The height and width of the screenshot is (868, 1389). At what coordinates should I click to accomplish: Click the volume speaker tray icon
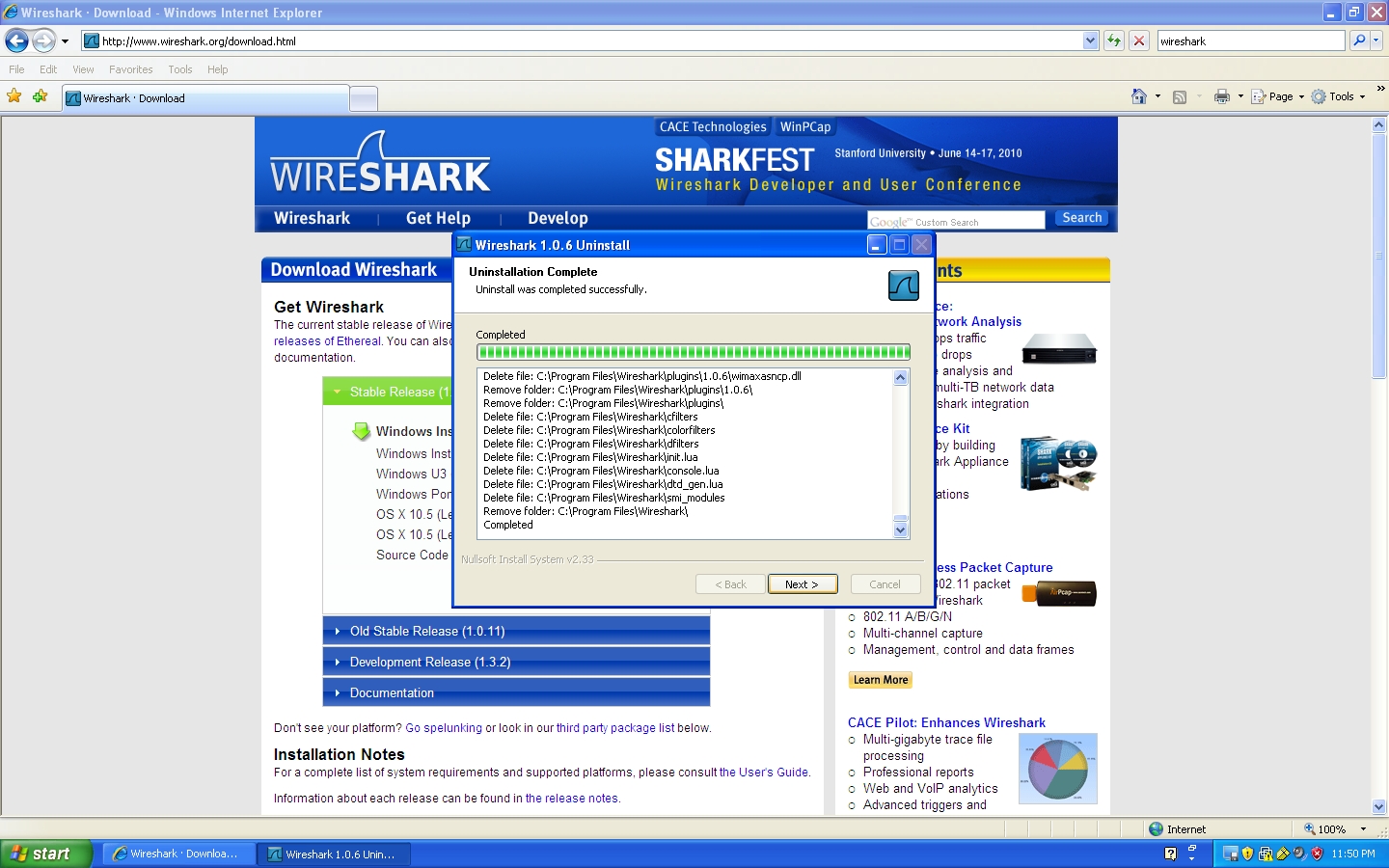click(1299, 854)
